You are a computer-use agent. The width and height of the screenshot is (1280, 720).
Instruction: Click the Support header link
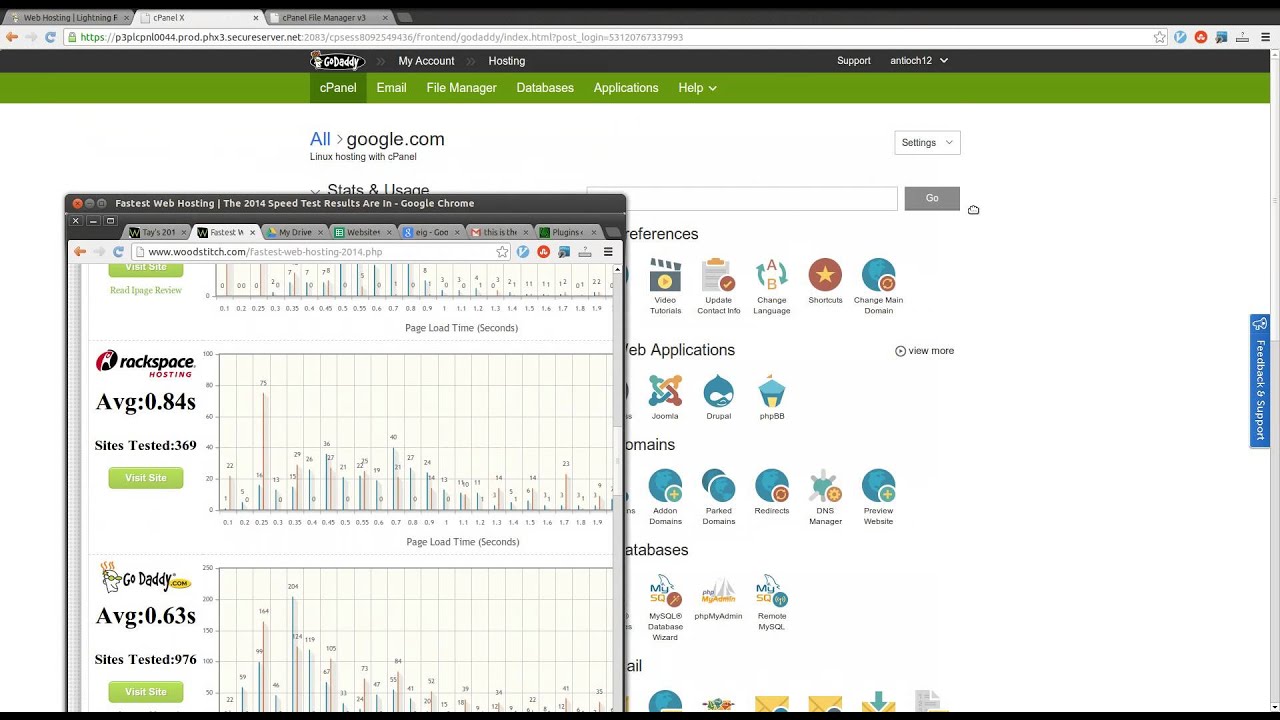point(854,61)
